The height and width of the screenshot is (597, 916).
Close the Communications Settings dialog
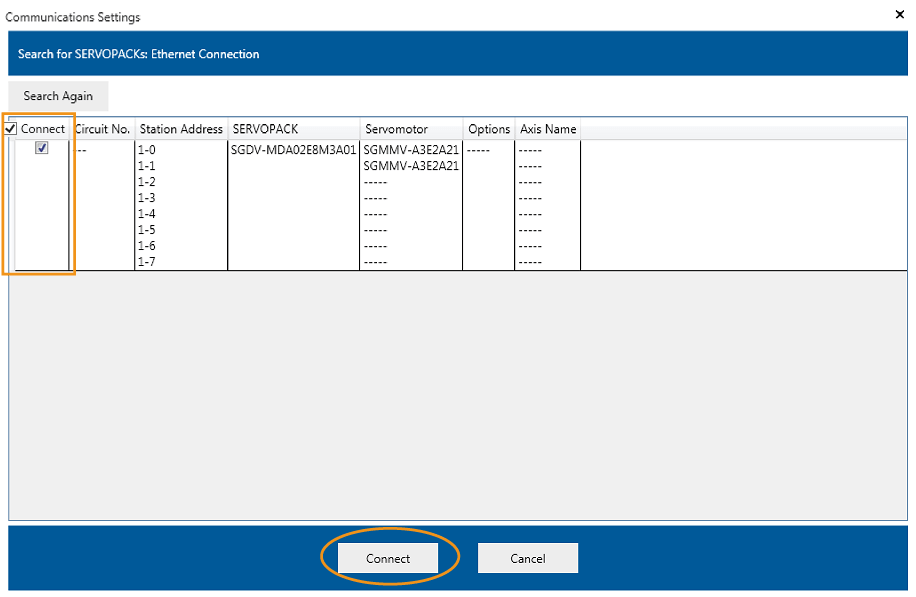pos(897,15)
